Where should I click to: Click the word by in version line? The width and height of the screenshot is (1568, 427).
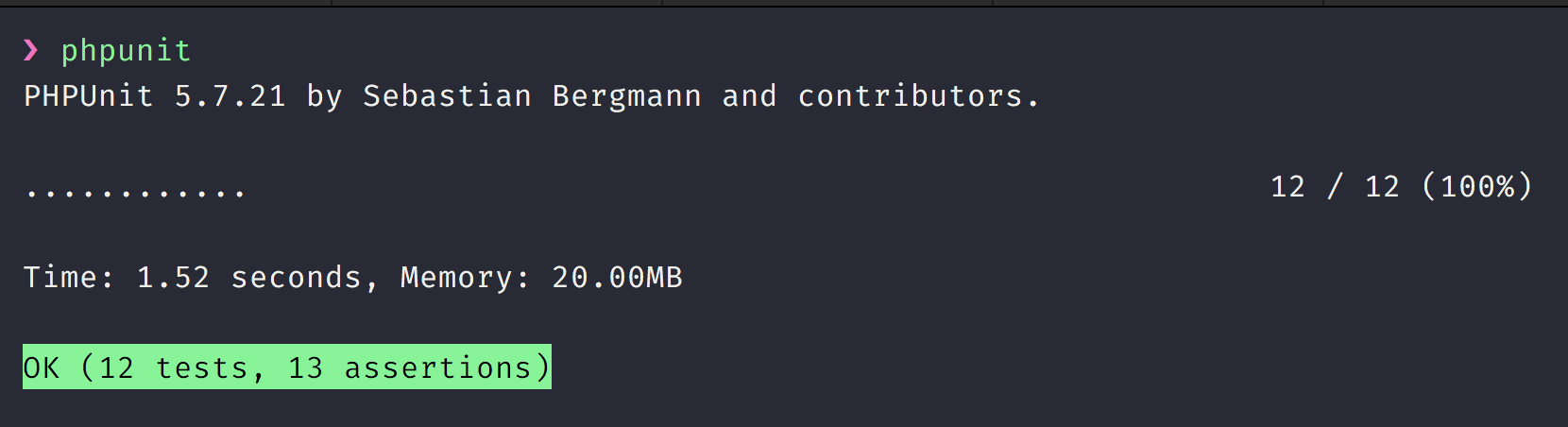(324, 95)
